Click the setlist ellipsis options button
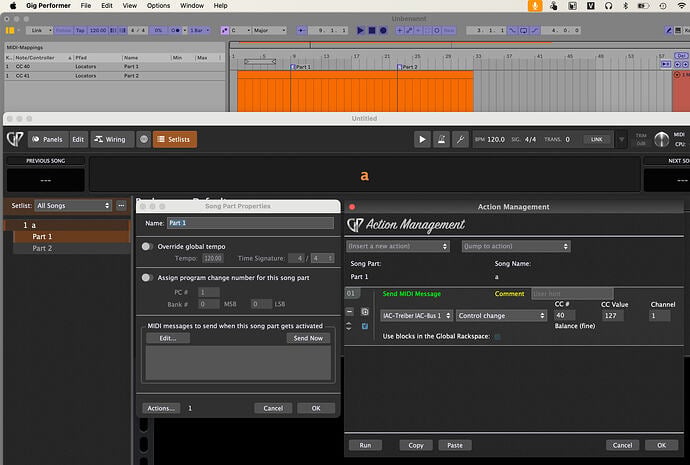The width and height of the screenshot is (690, 465). 121,205
